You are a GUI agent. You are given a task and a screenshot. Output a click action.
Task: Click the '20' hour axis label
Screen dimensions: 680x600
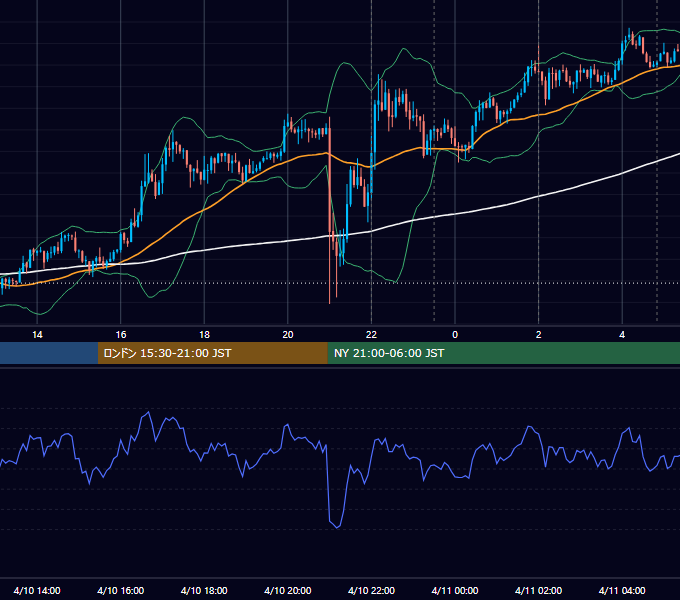[x=288, y=335]
